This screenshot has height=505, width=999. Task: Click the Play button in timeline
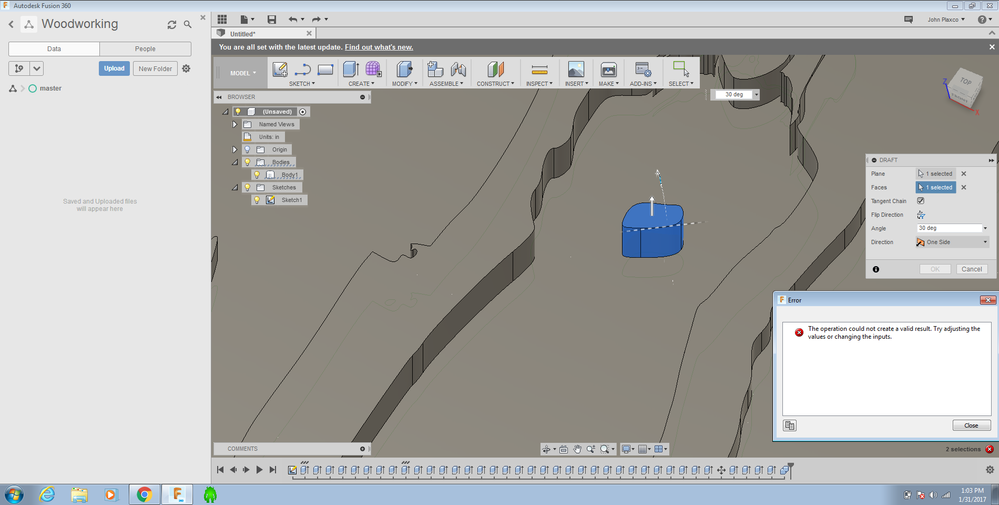pos(259,470)
